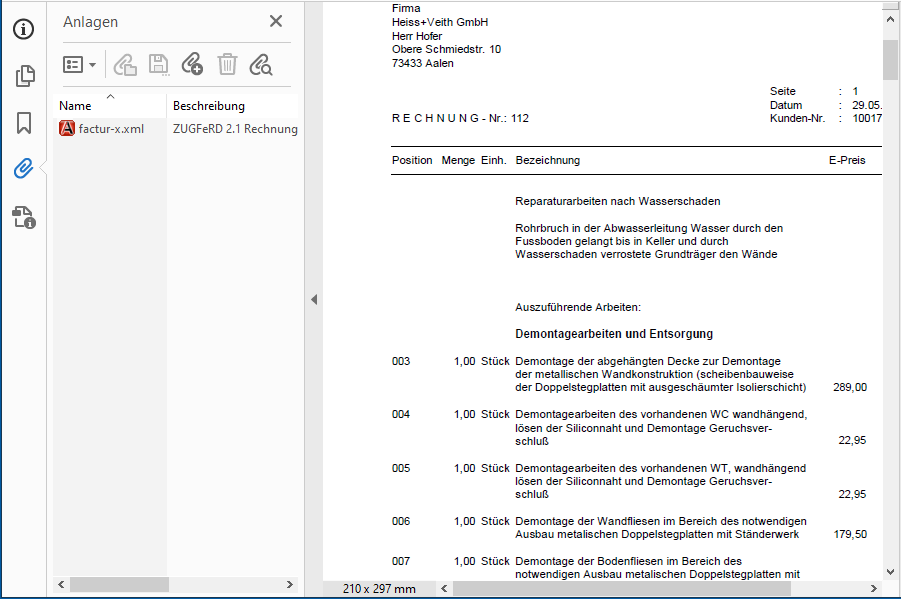The width and height of the screenshot is (901, 599).
Task: Sort by the Beschreibung column header
Action: coord(209,105)
